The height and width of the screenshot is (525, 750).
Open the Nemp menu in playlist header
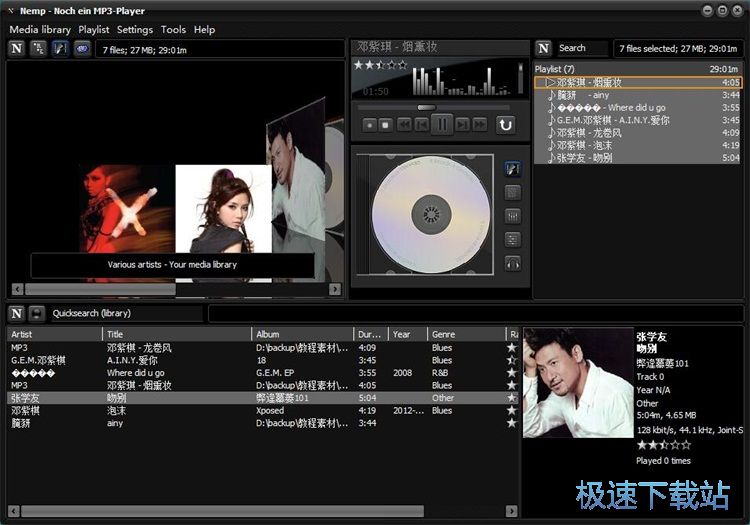click(x=543, y=48)
